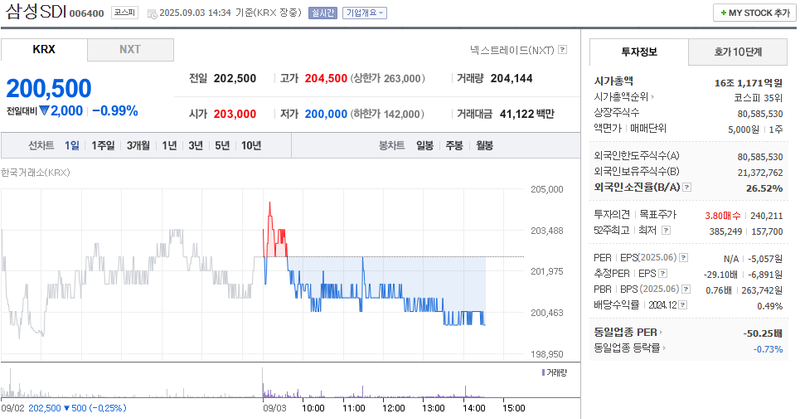The image size is (800, 419).
Task: Click the 거래대금 value 41,122 백만
Action: coord(527,114)
